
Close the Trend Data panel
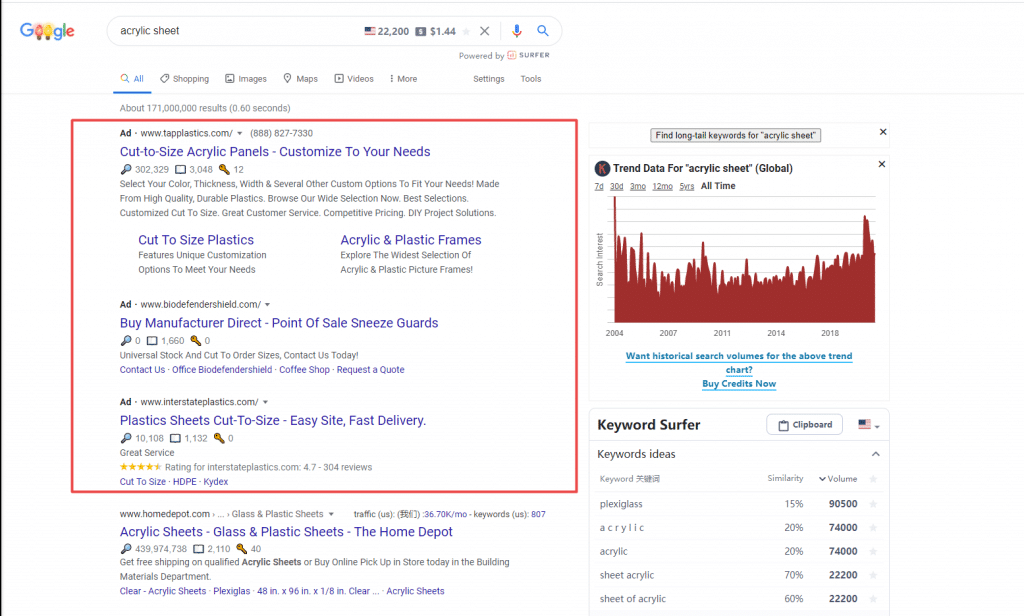pyautogui.click(x=882, y=164)
